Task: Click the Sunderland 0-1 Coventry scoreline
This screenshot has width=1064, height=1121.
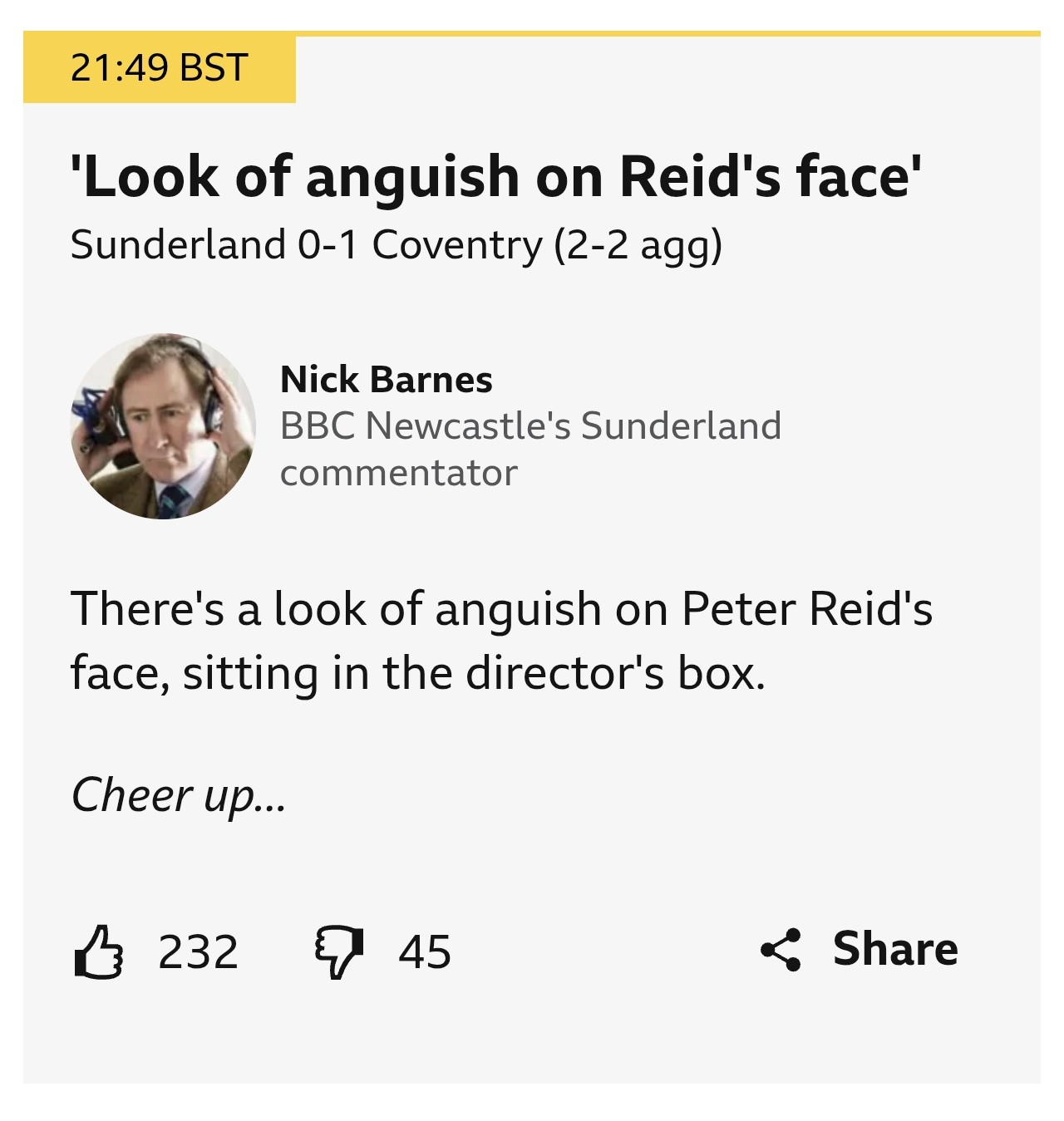Action: [x=306, y=244]
